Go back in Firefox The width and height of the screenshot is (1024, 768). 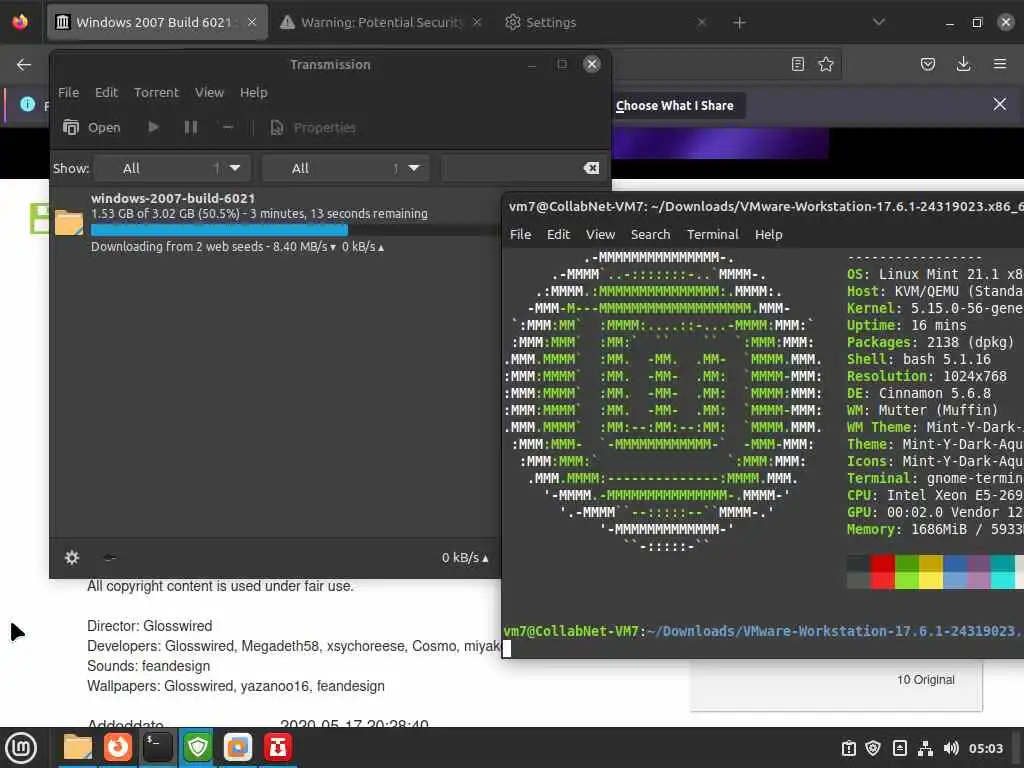pos(24,64)
